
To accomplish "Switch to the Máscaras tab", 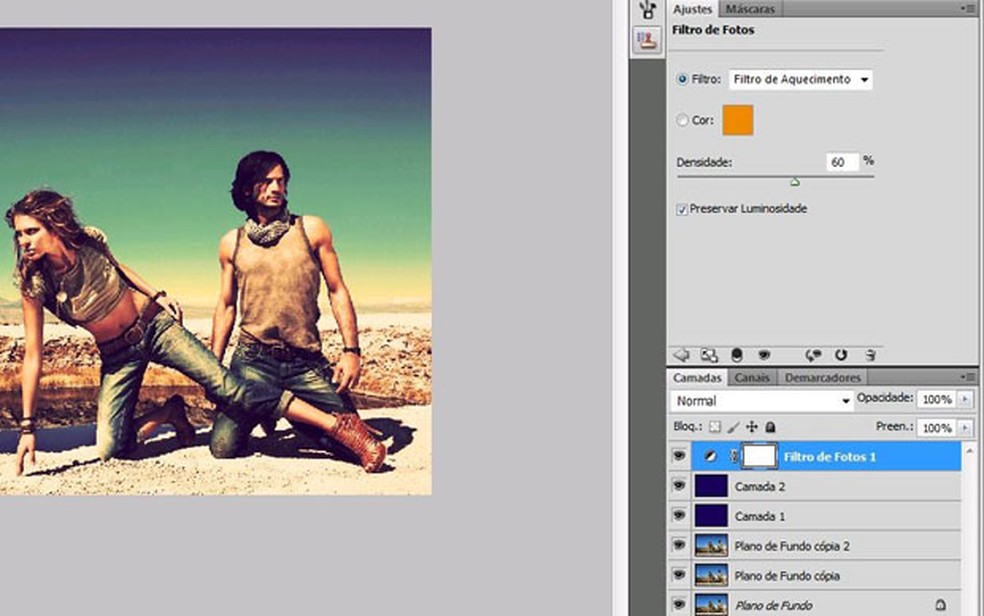I will pos(749,9).
